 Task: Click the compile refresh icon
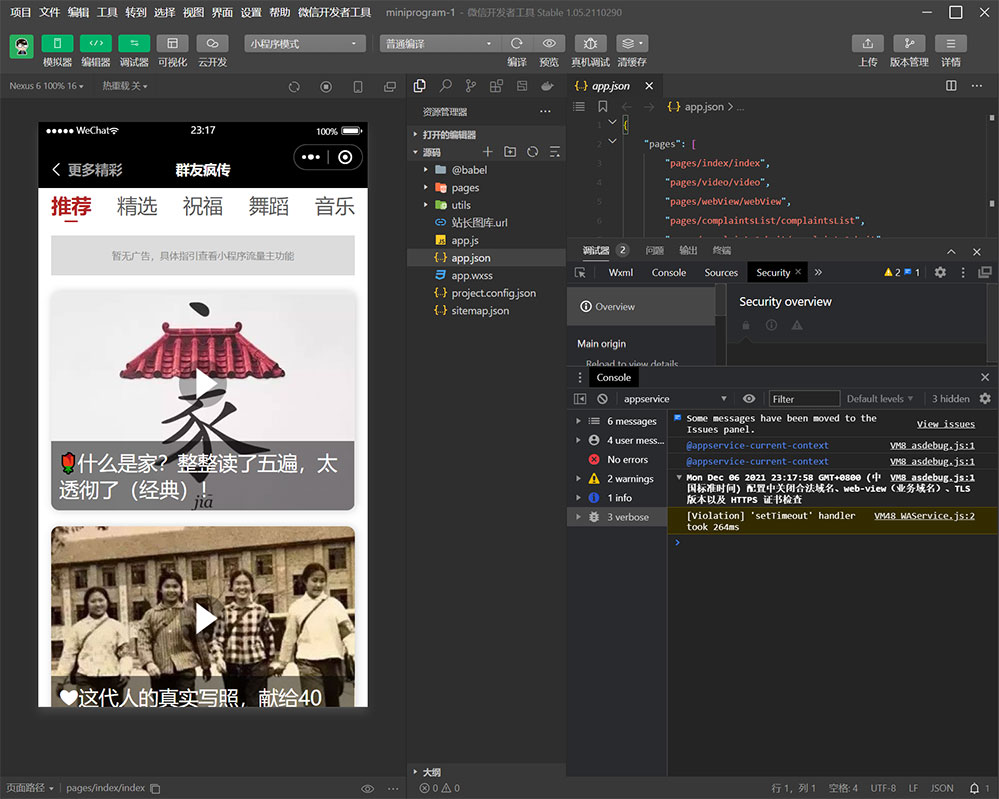click(517, 44)
